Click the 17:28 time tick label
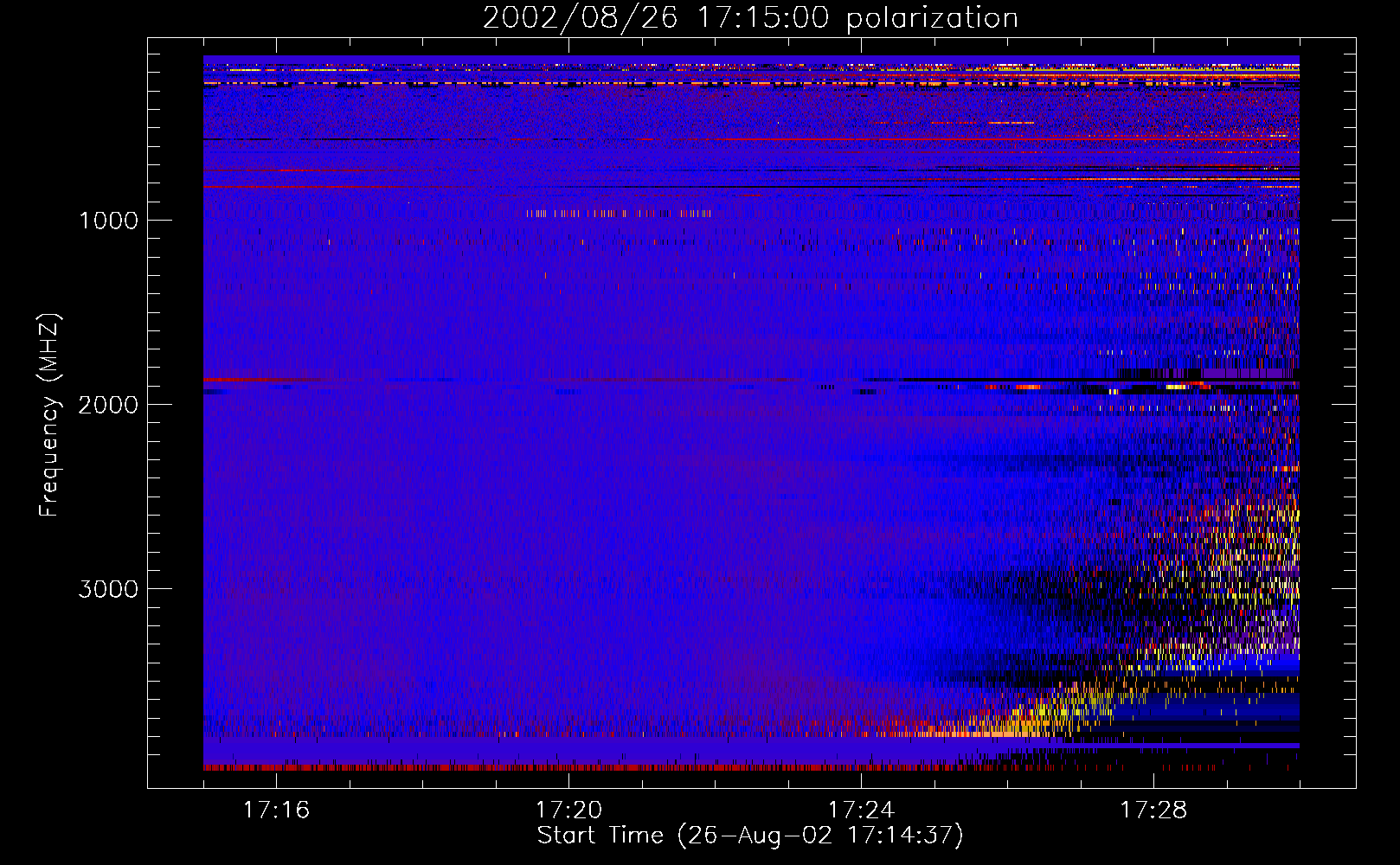The height and width of the screenshot is (865, 1400). [1153, 810]
